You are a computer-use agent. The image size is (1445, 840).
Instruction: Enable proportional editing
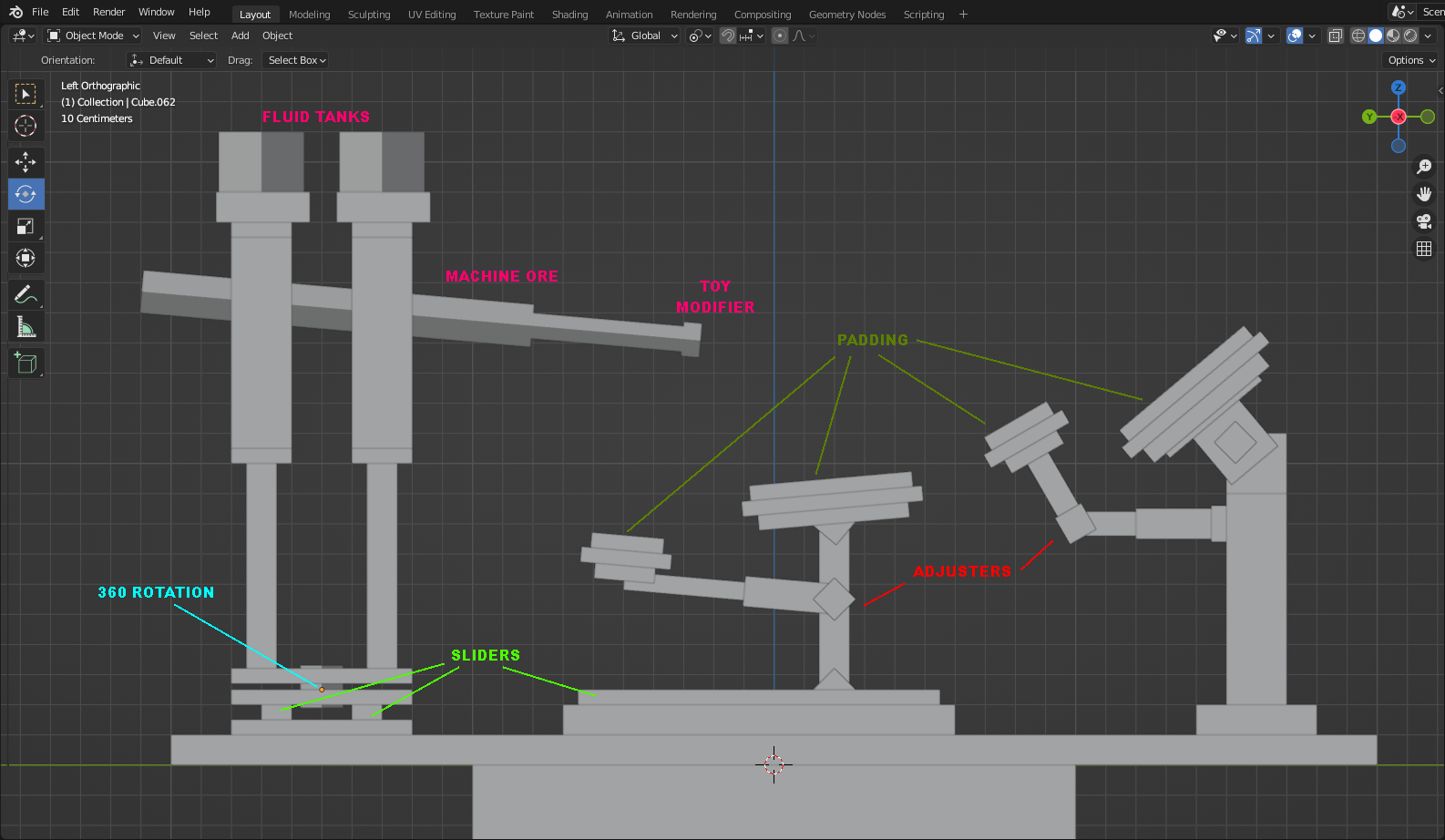780,36
